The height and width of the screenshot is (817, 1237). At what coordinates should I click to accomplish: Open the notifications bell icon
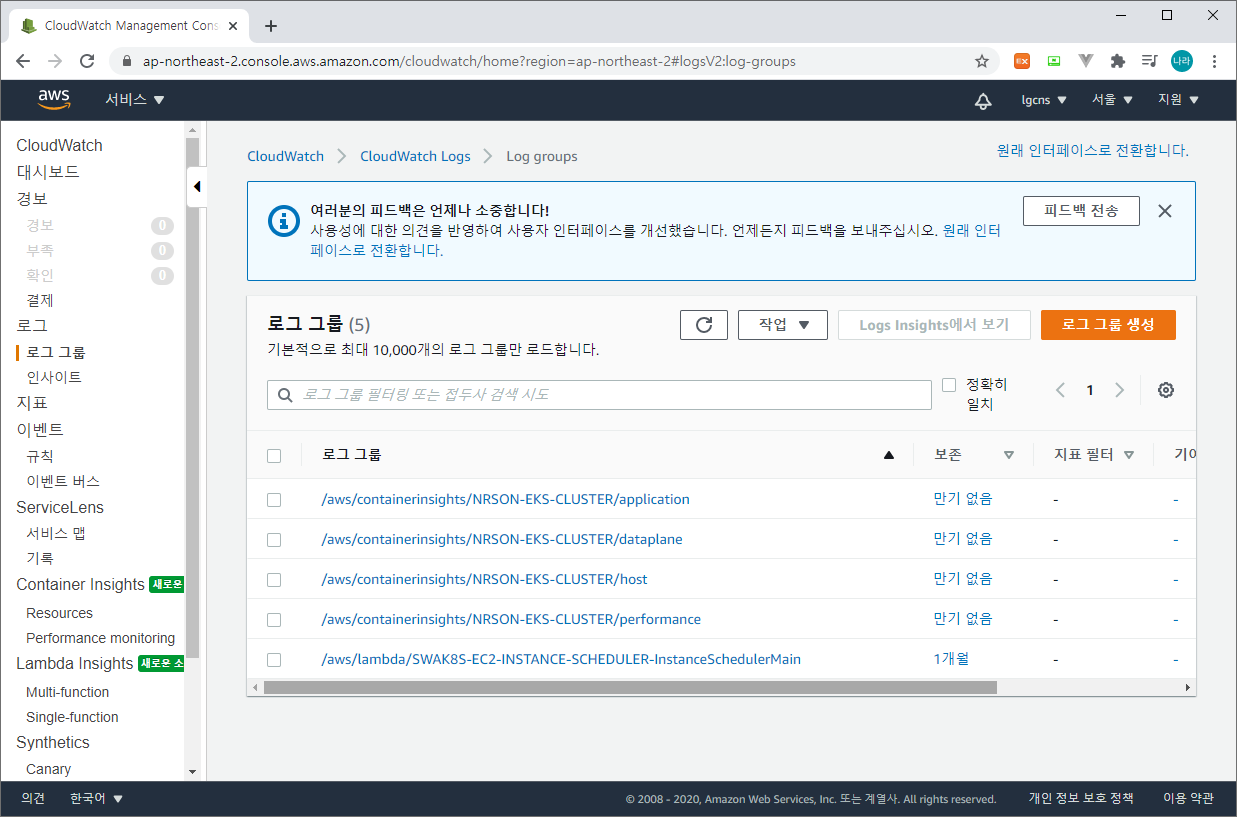click(x=983, y=100)
